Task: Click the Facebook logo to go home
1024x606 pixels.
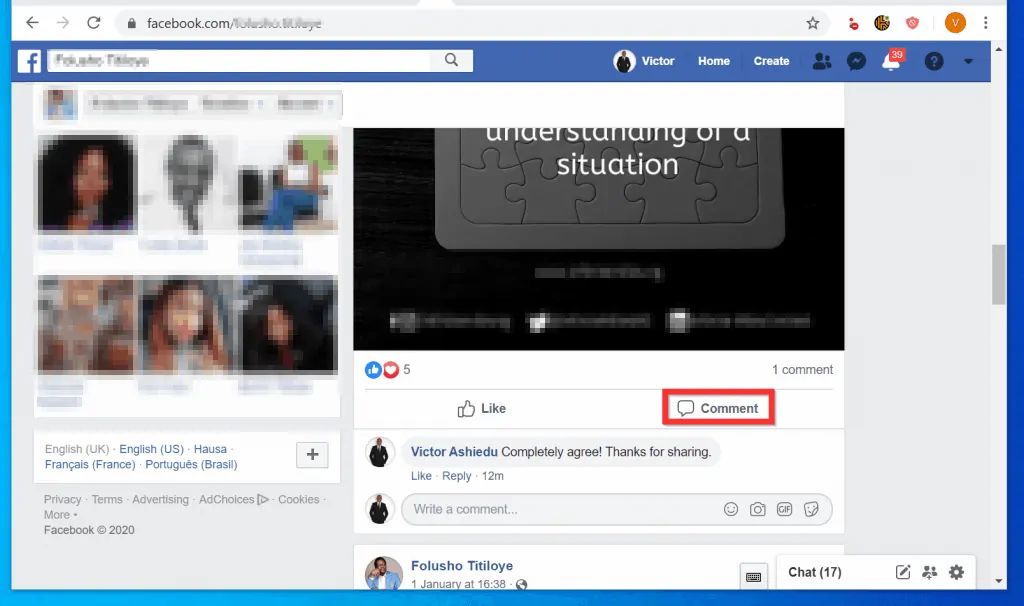Action: tap(28, 61)
